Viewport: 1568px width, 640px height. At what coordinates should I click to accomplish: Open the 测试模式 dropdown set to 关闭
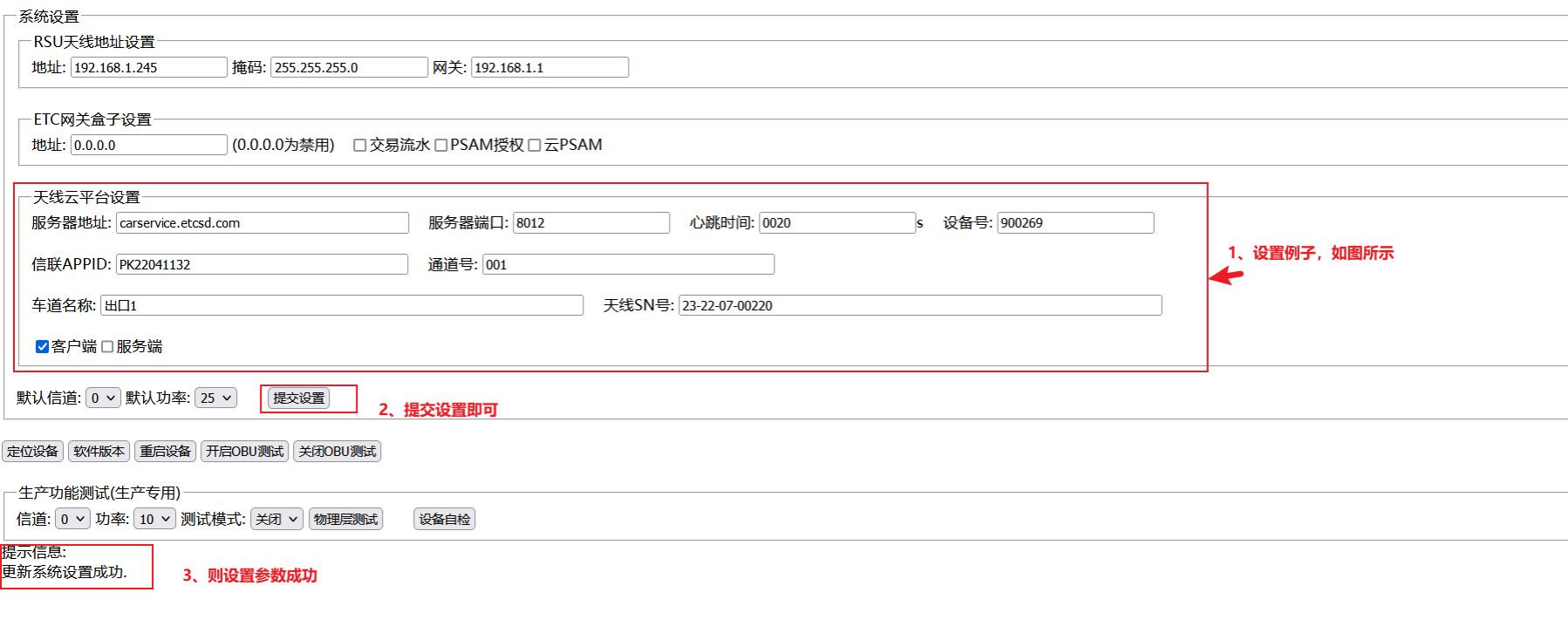click(276, 519)
